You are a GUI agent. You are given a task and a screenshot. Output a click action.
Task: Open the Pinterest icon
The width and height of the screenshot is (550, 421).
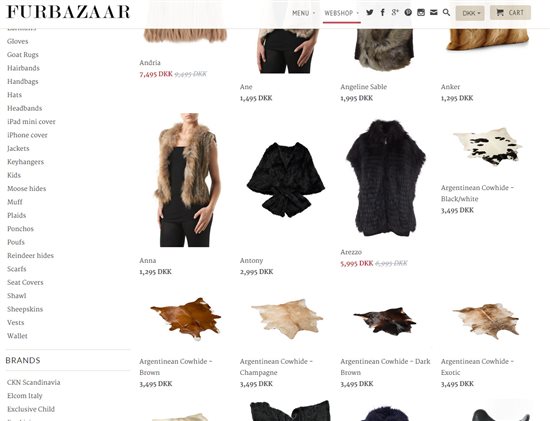click(x=408, y=13)
